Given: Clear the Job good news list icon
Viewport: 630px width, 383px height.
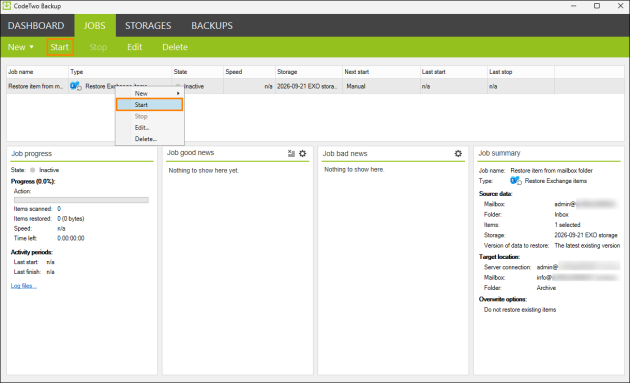Looking at the screenshot, I should pyautogui.click(x=291, y=153).
